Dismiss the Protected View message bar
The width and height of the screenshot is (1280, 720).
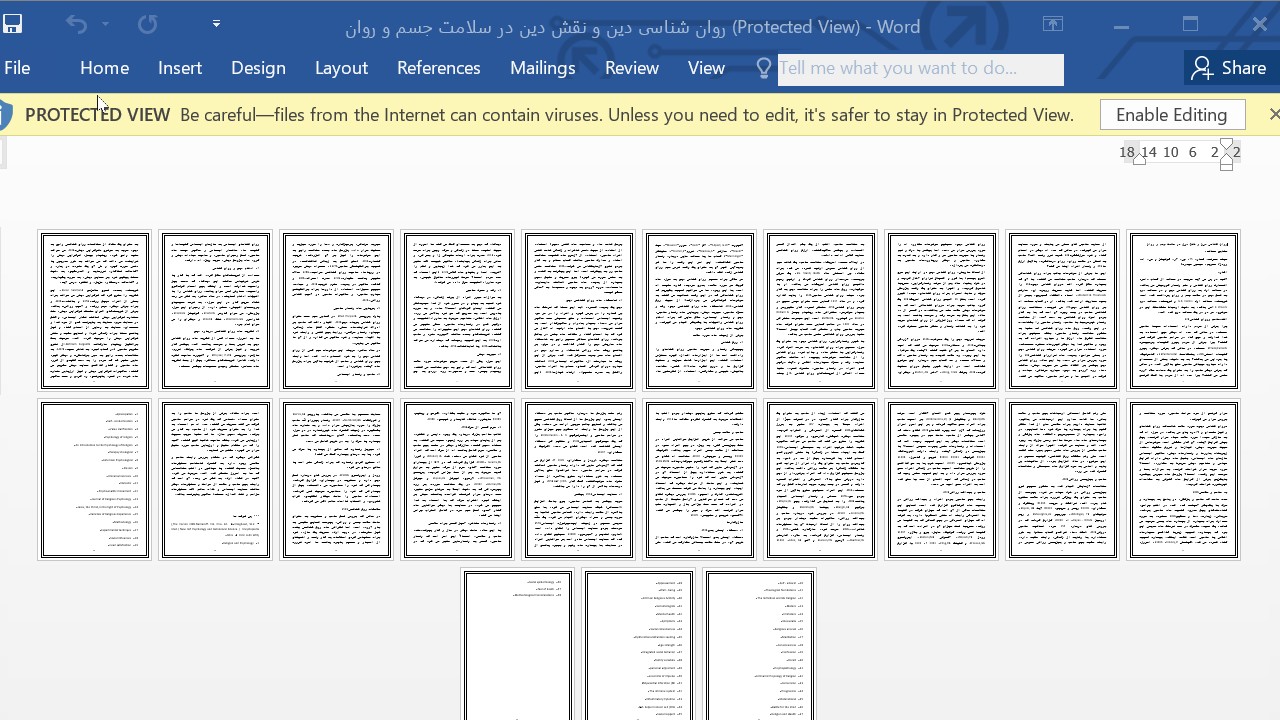tap(1273, 114)
